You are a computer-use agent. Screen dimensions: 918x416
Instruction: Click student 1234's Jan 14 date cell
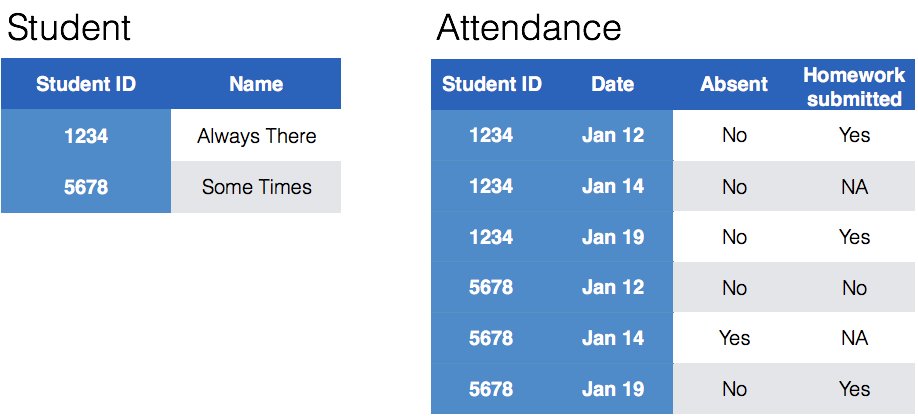point(612,186)
